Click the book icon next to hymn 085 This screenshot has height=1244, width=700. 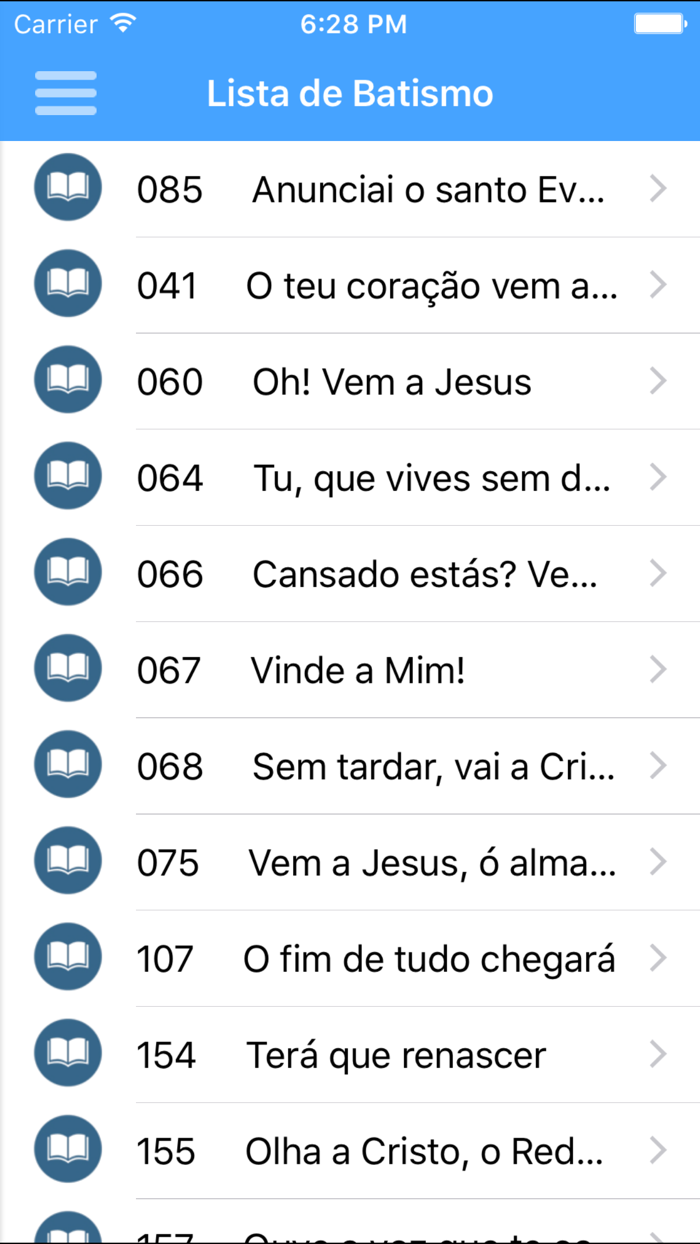(x=67, y=187)
